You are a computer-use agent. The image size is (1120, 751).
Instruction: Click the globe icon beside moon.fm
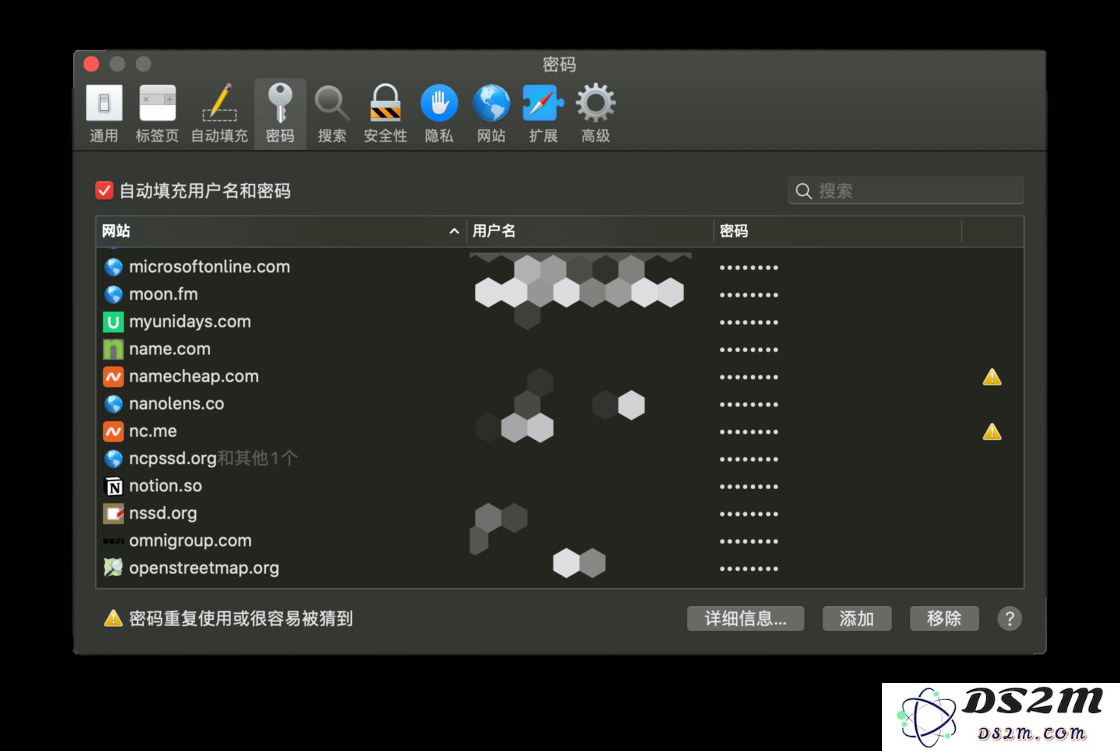[x=114, y=294]
